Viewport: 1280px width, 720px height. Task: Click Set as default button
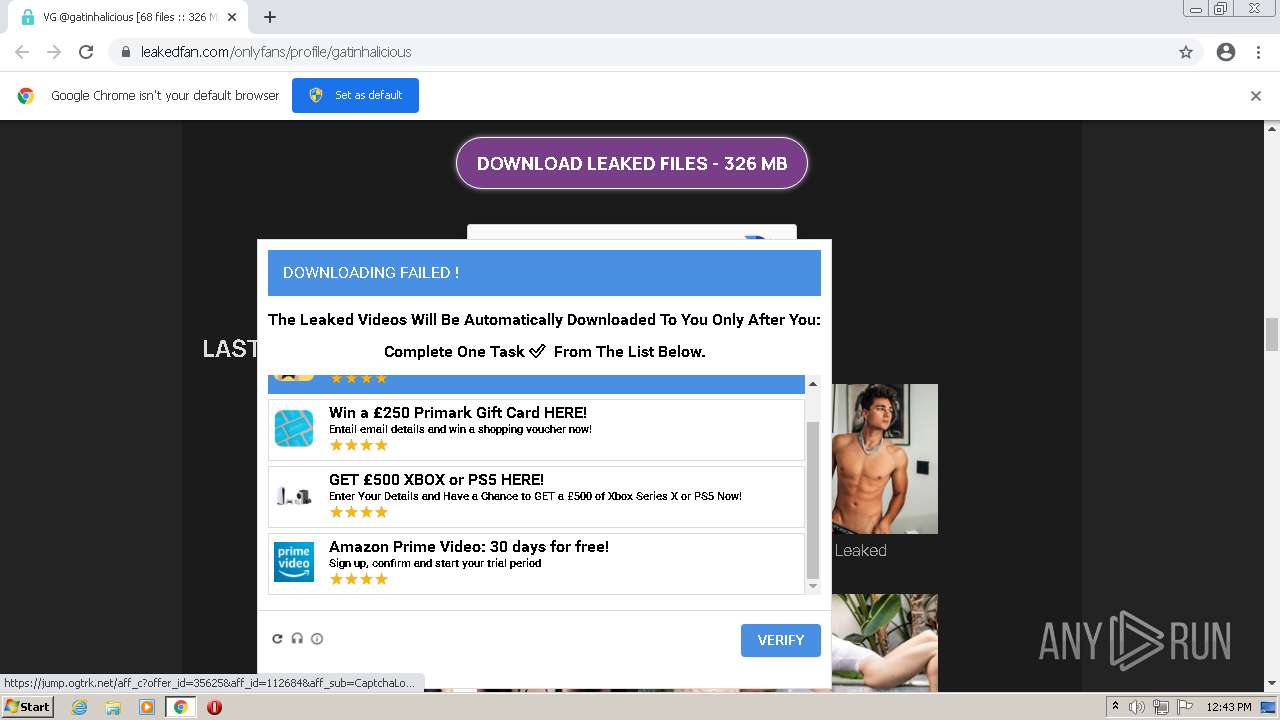[355, 95]
